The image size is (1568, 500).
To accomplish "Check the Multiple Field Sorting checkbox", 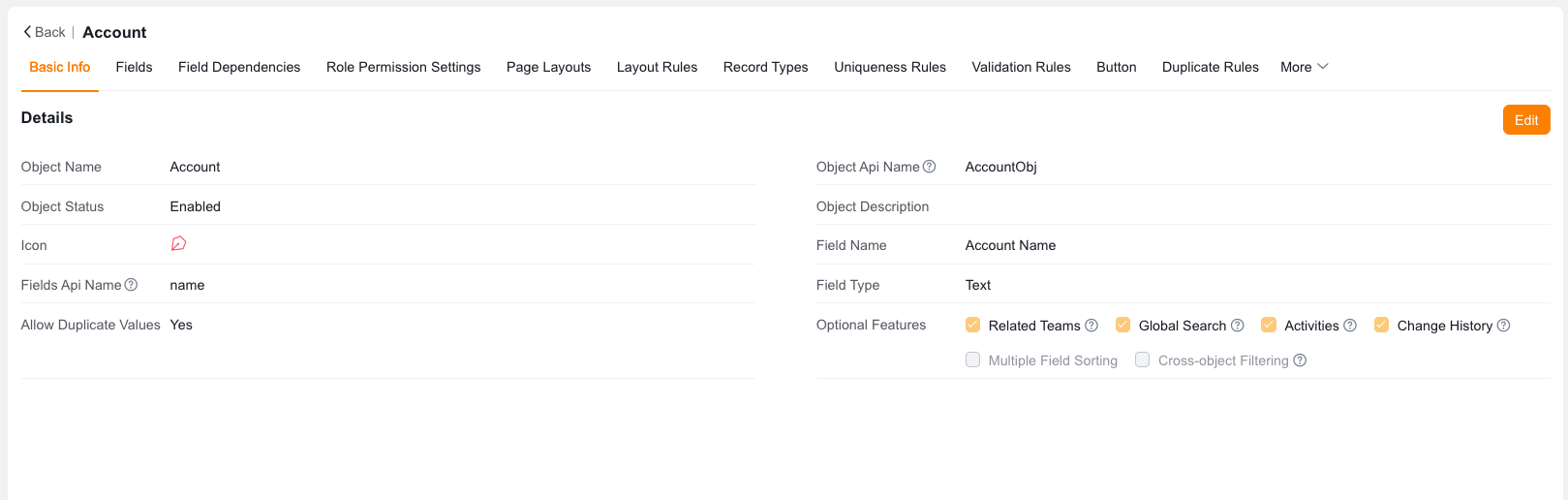I will point(973,359).
